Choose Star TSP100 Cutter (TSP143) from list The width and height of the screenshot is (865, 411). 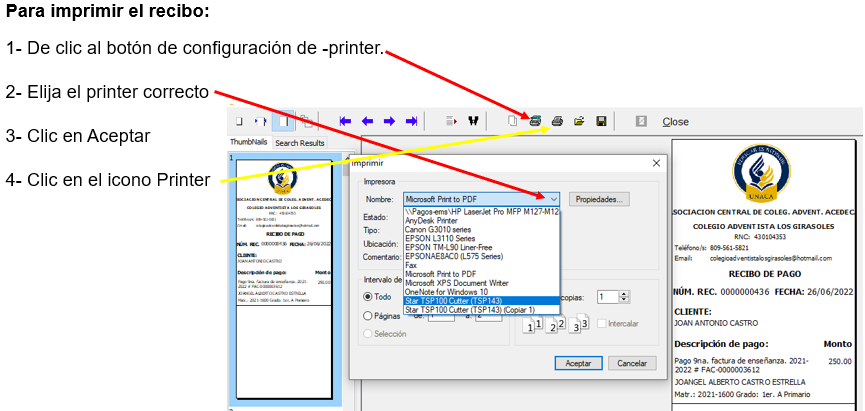pos(454,301)
